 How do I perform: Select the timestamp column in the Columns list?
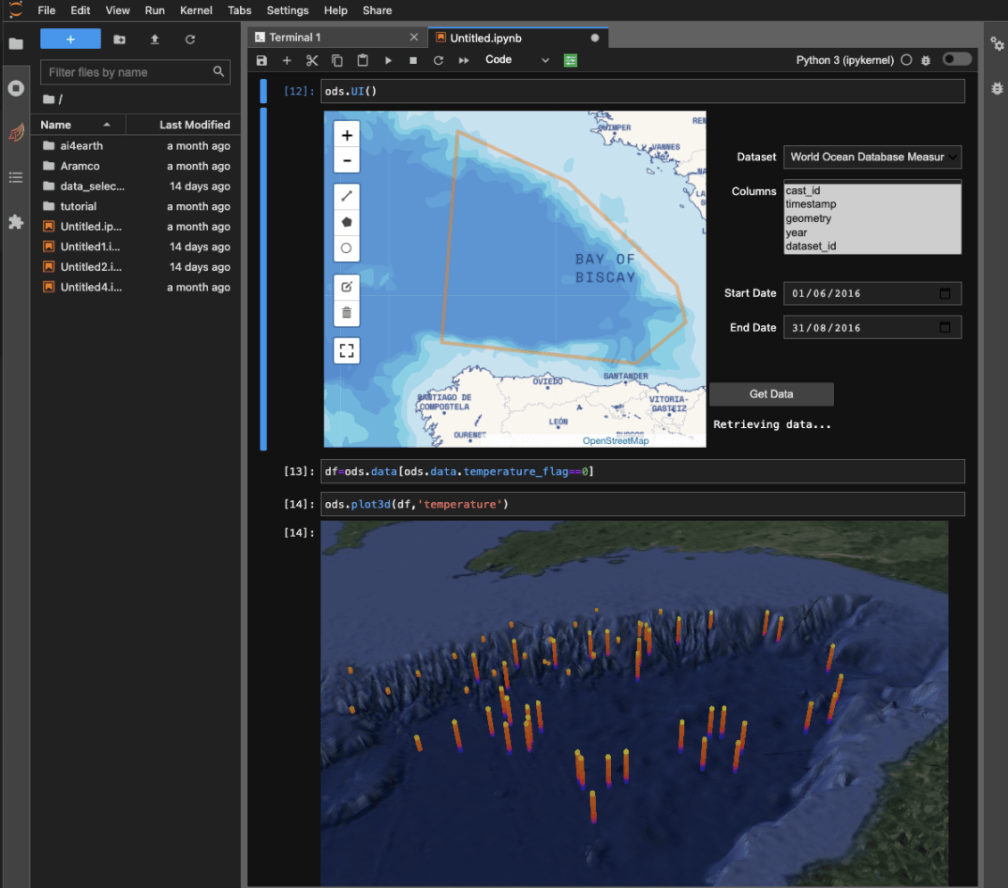[811, 204]
